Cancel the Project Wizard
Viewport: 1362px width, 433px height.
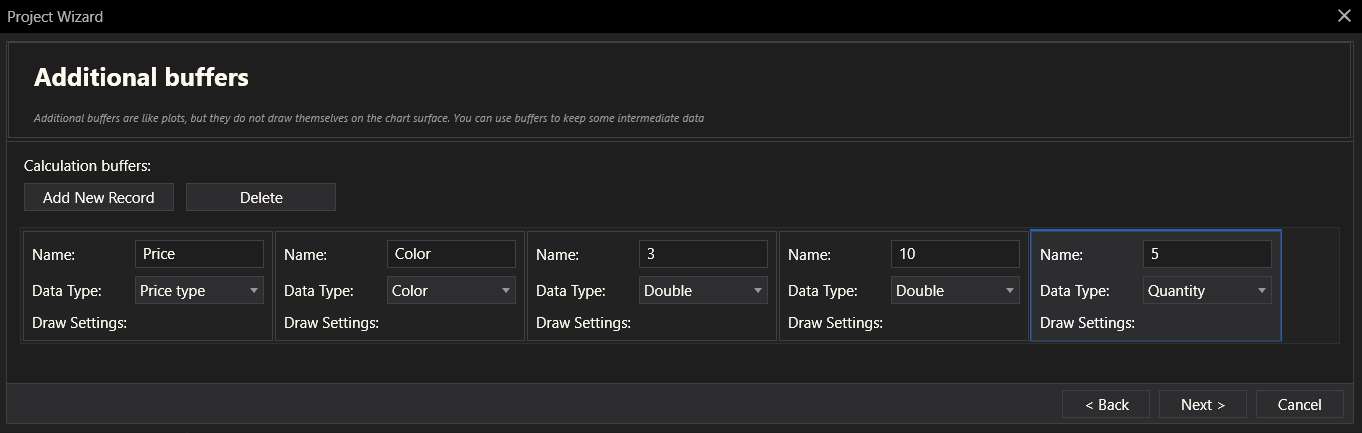click(x=1299, y=404)
